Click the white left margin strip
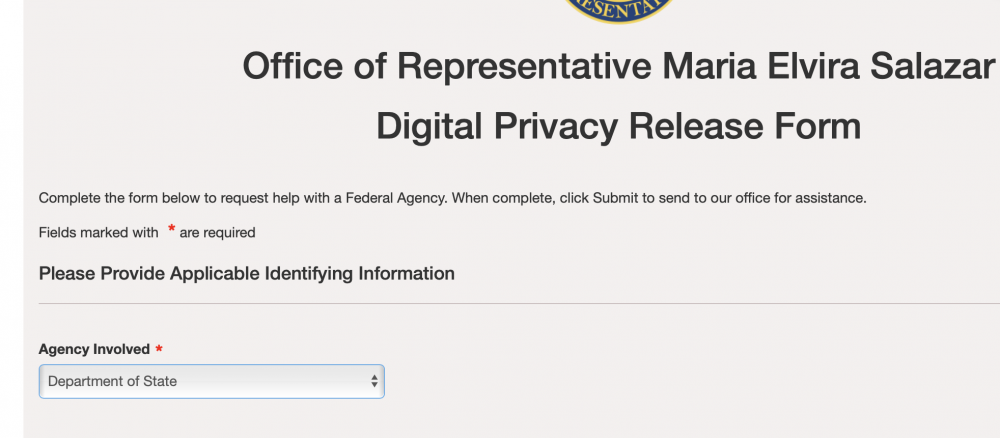The height and width of the screenshot is (438, 1000). [11, 219]
